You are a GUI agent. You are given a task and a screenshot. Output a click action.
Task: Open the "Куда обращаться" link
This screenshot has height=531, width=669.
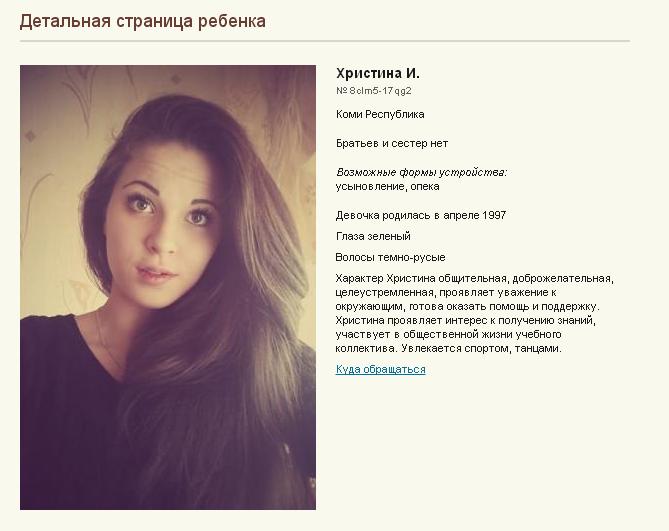click(381, 369)
